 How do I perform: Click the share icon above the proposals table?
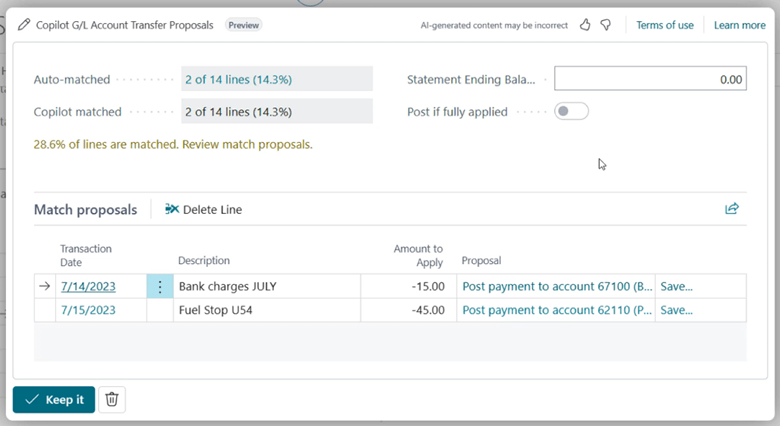(x=732, y=209)
